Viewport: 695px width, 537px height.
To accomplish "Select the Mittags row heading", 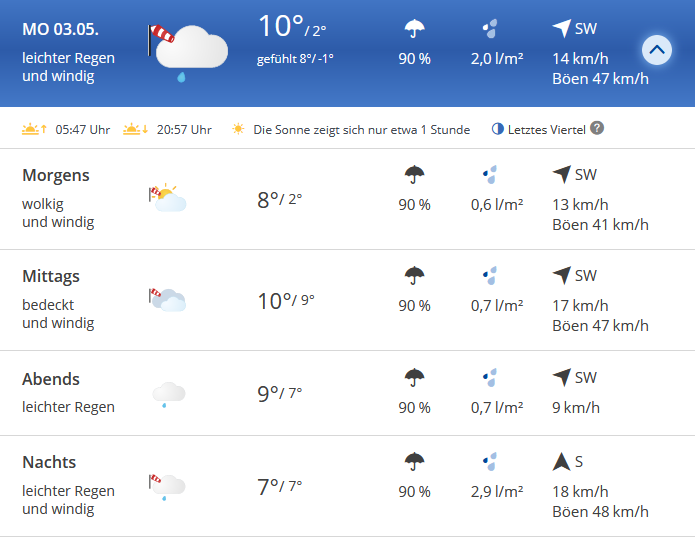I will [x=51, y=276].
